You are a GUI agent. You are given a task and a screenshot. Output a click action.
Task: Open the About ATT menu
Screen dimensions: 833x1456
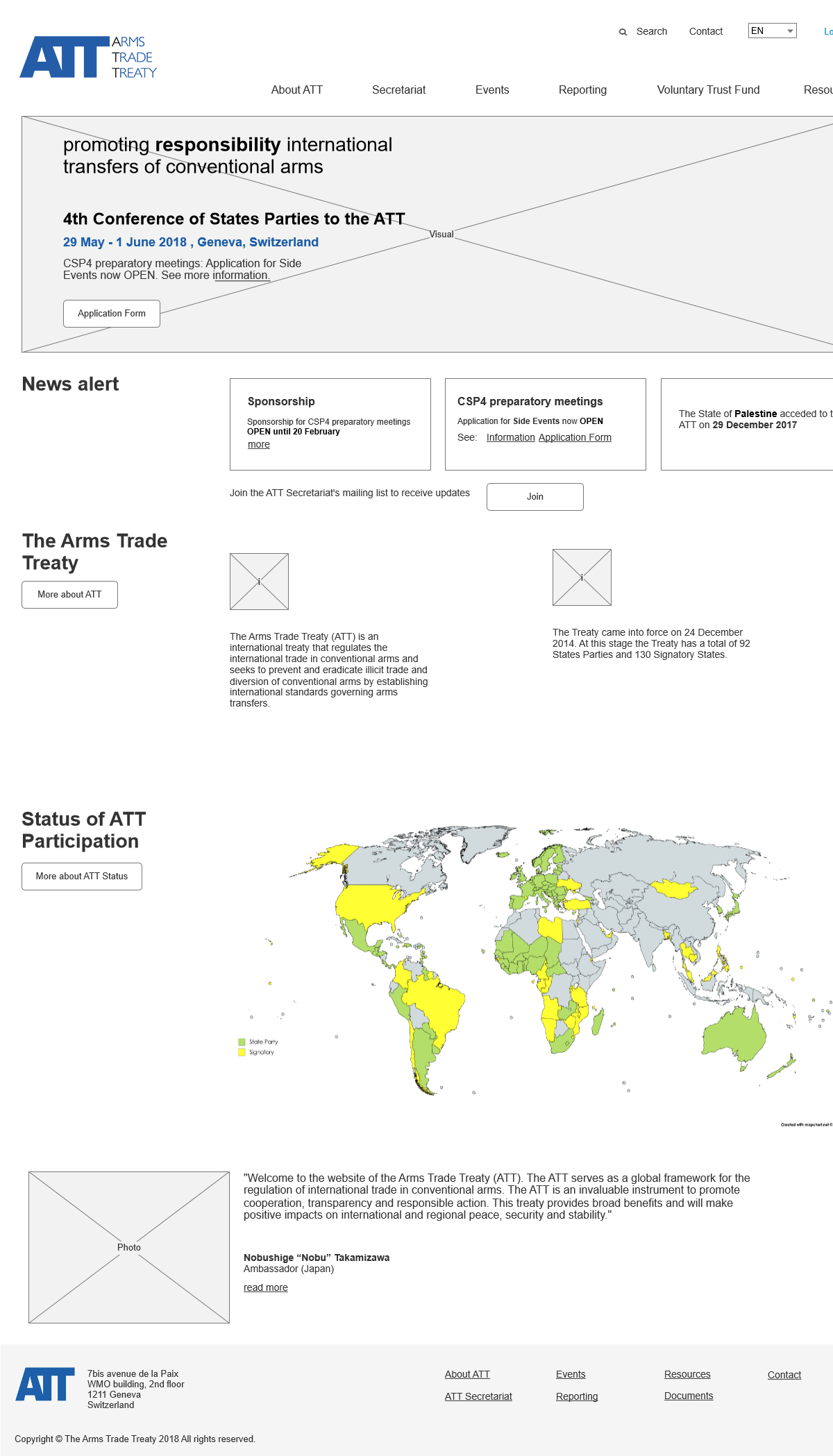[x=297, y=90]
